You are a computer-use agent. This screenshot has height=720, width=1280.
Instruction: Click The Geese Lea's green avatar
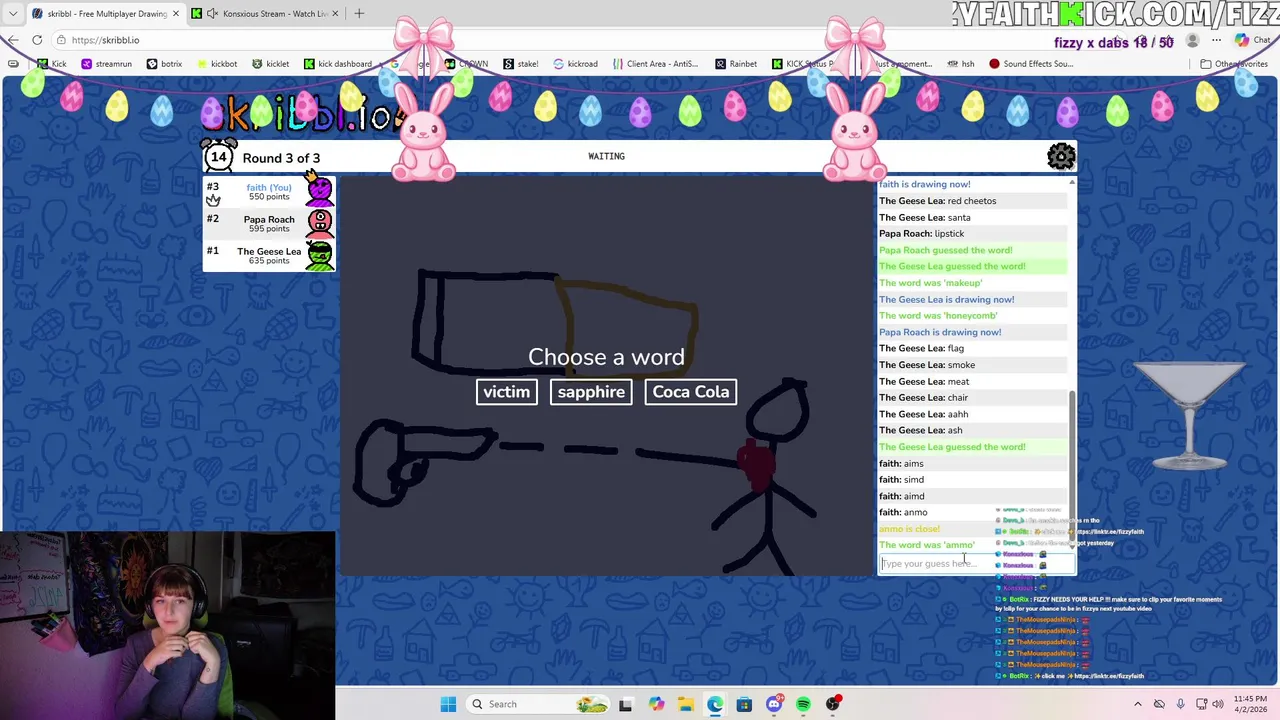click(320, 255)
